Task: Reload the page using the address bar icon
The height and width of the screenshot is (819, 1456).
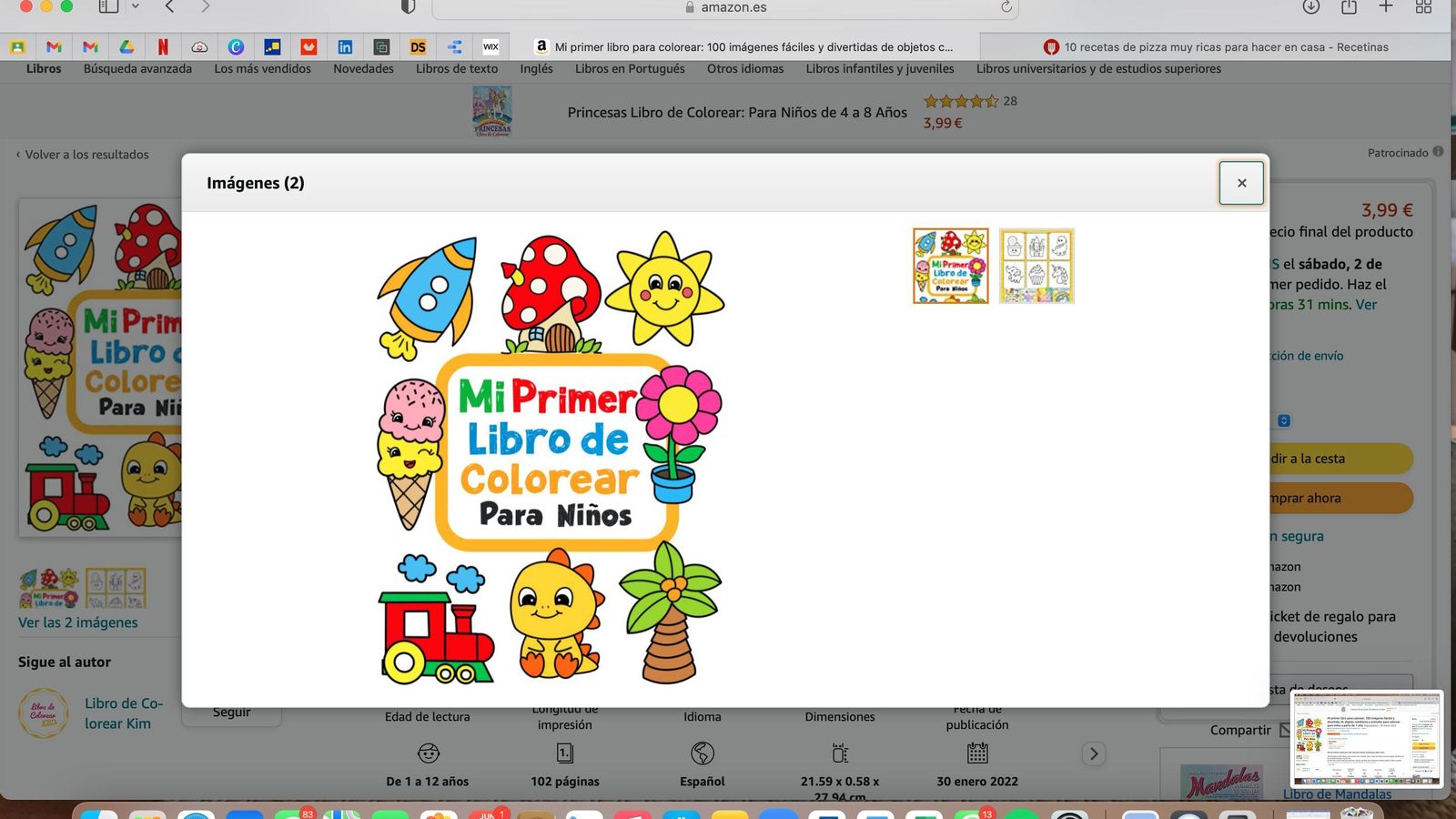Action: pos(1006,7)
